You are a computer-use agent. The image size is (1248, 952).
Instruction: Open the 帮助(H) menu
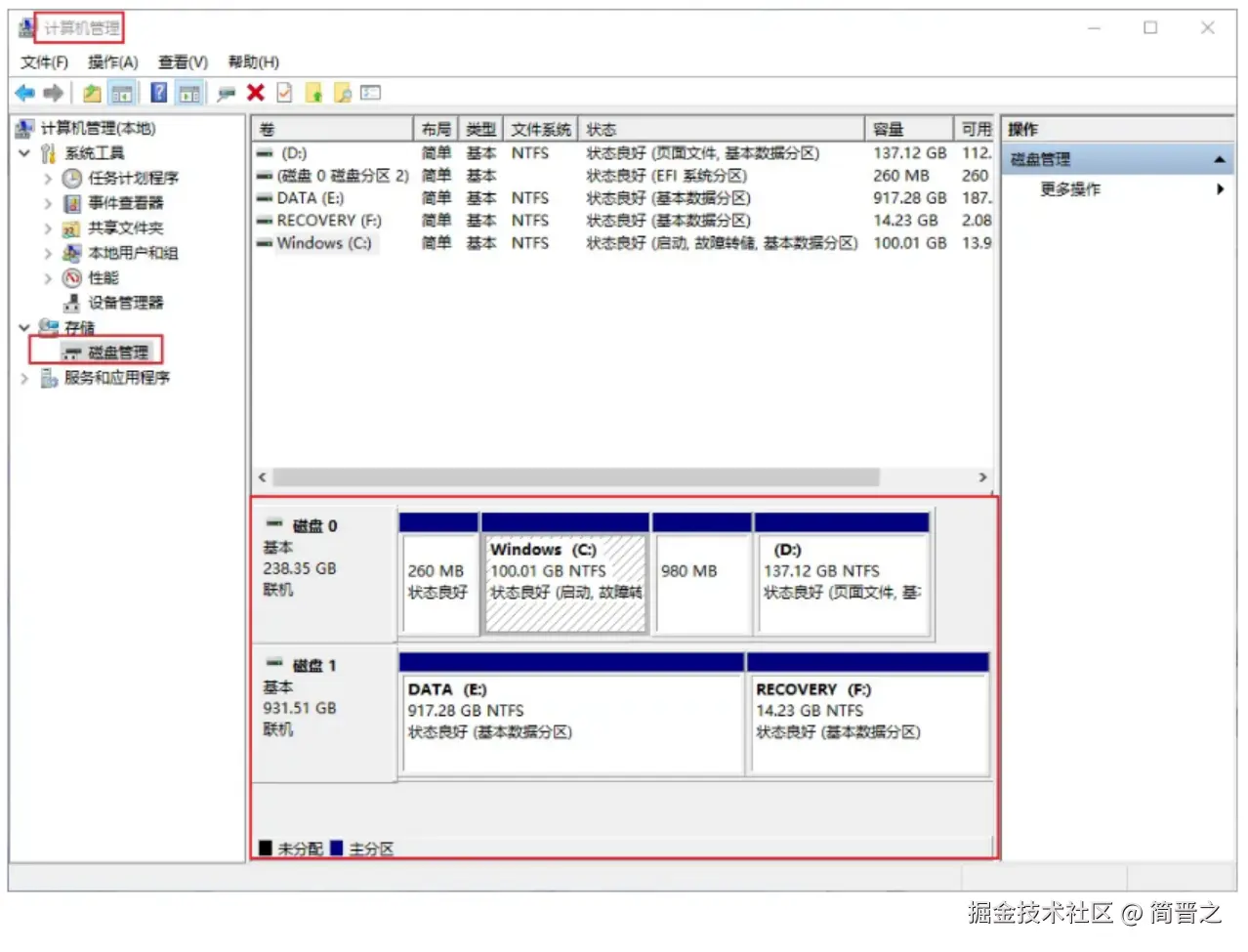pyautogui.click(x=254, y=62)
